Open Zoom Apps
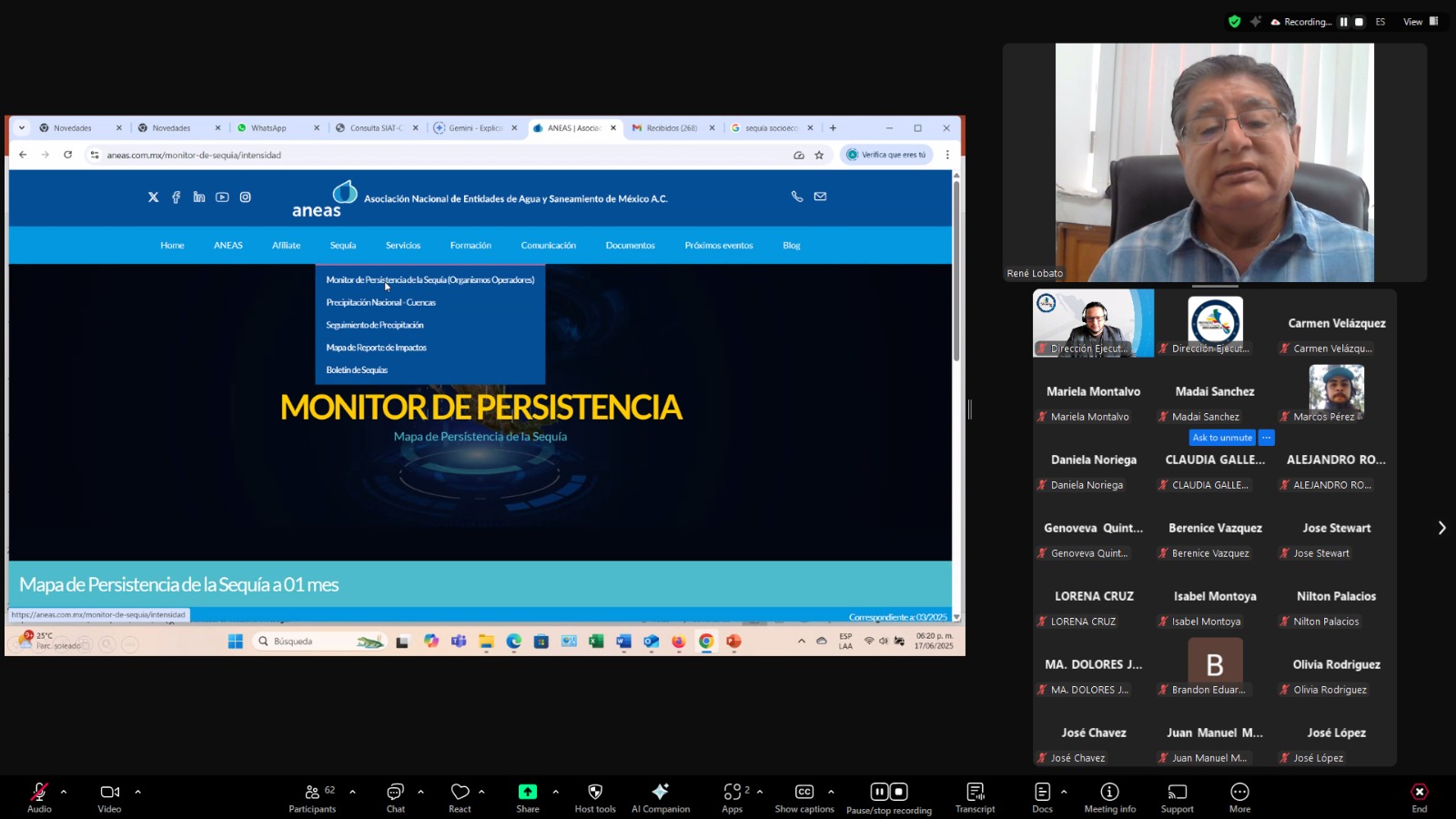1456x819 pixels. pyautogui.click(x=733, y=797)
